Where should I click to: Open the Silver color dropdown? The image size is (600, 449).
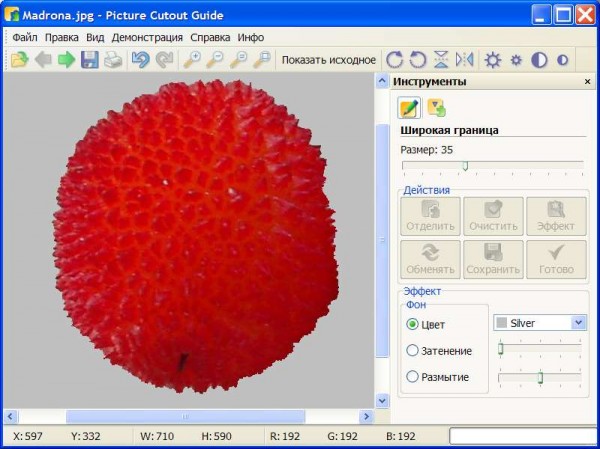coord(578,323)
